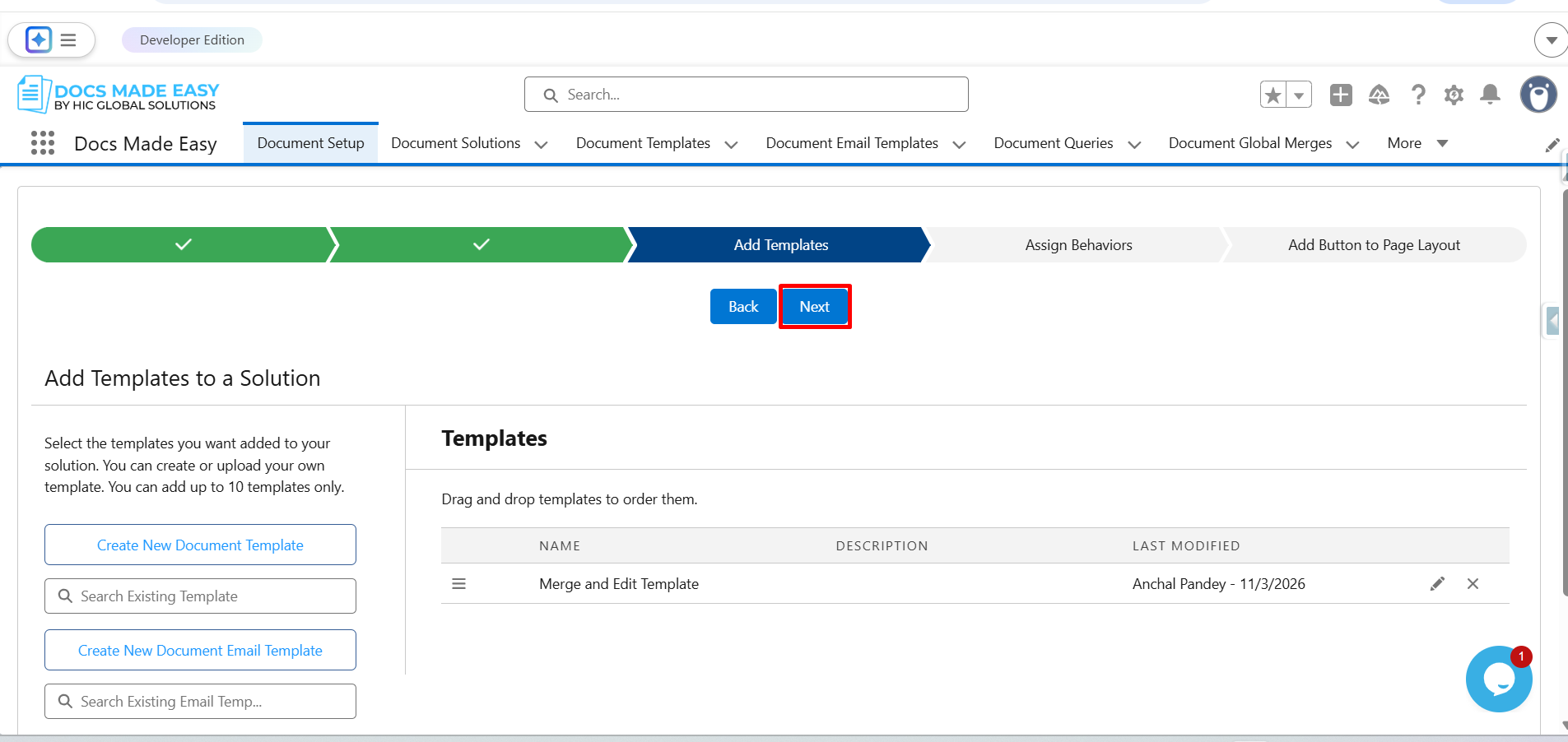Focus the Search Existing Template field

click(200, 596)
